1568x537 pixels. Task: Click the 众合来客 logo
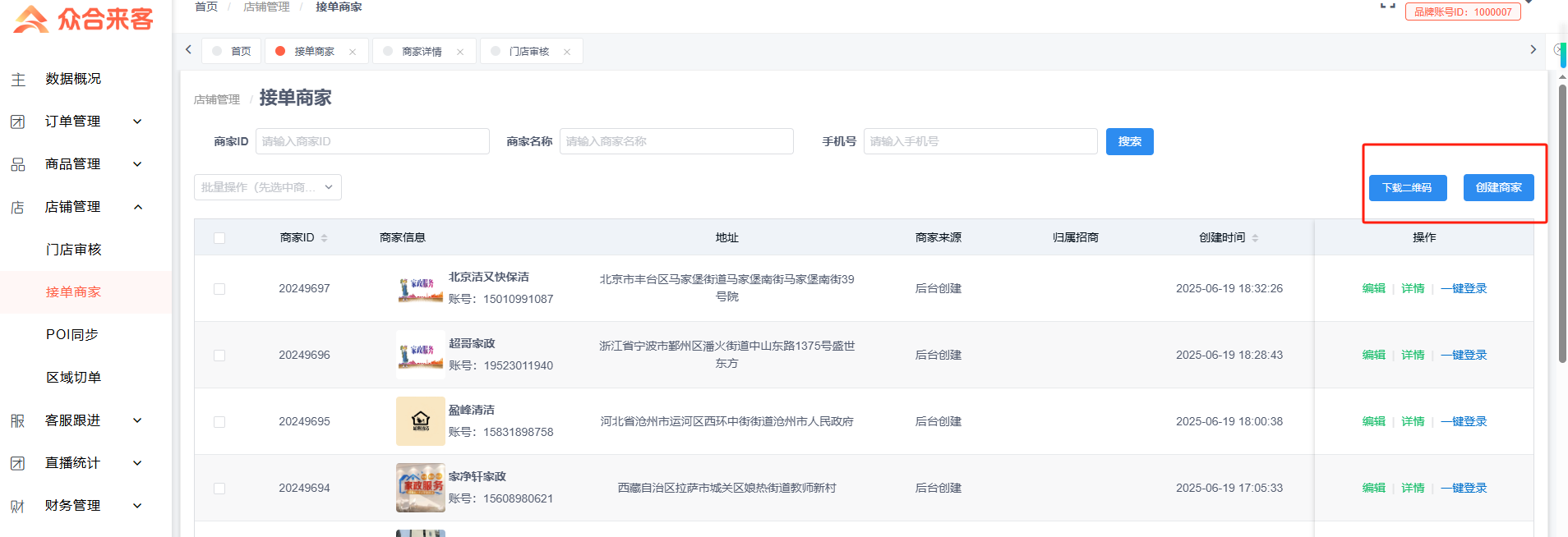[x=84, y=18]
